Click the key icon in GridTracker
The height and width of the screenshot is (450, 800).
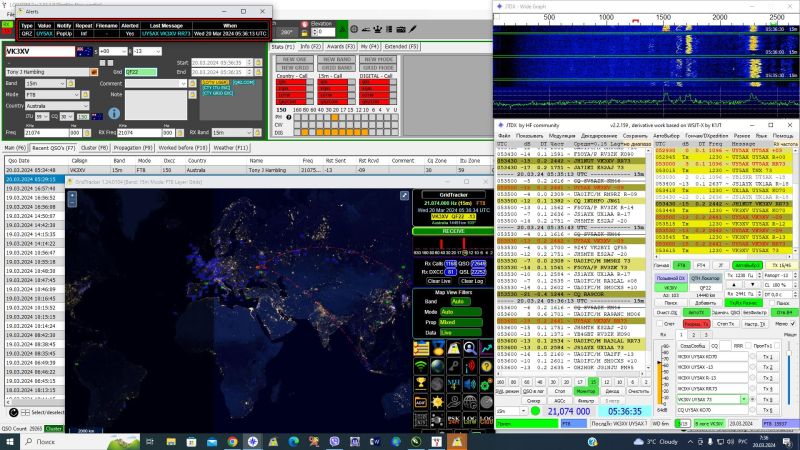(454, 366)
